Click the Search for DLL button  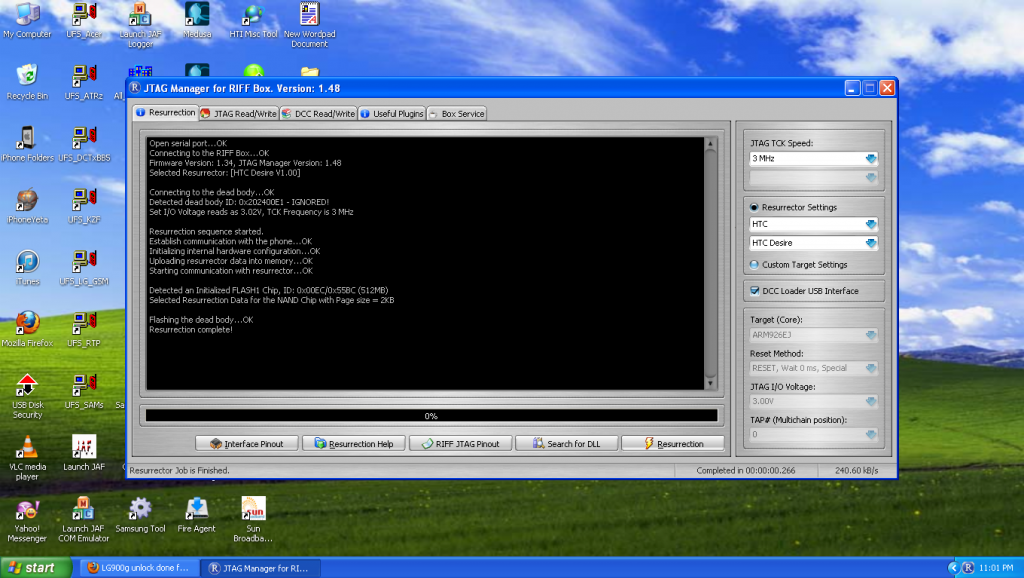pos(567,443)
